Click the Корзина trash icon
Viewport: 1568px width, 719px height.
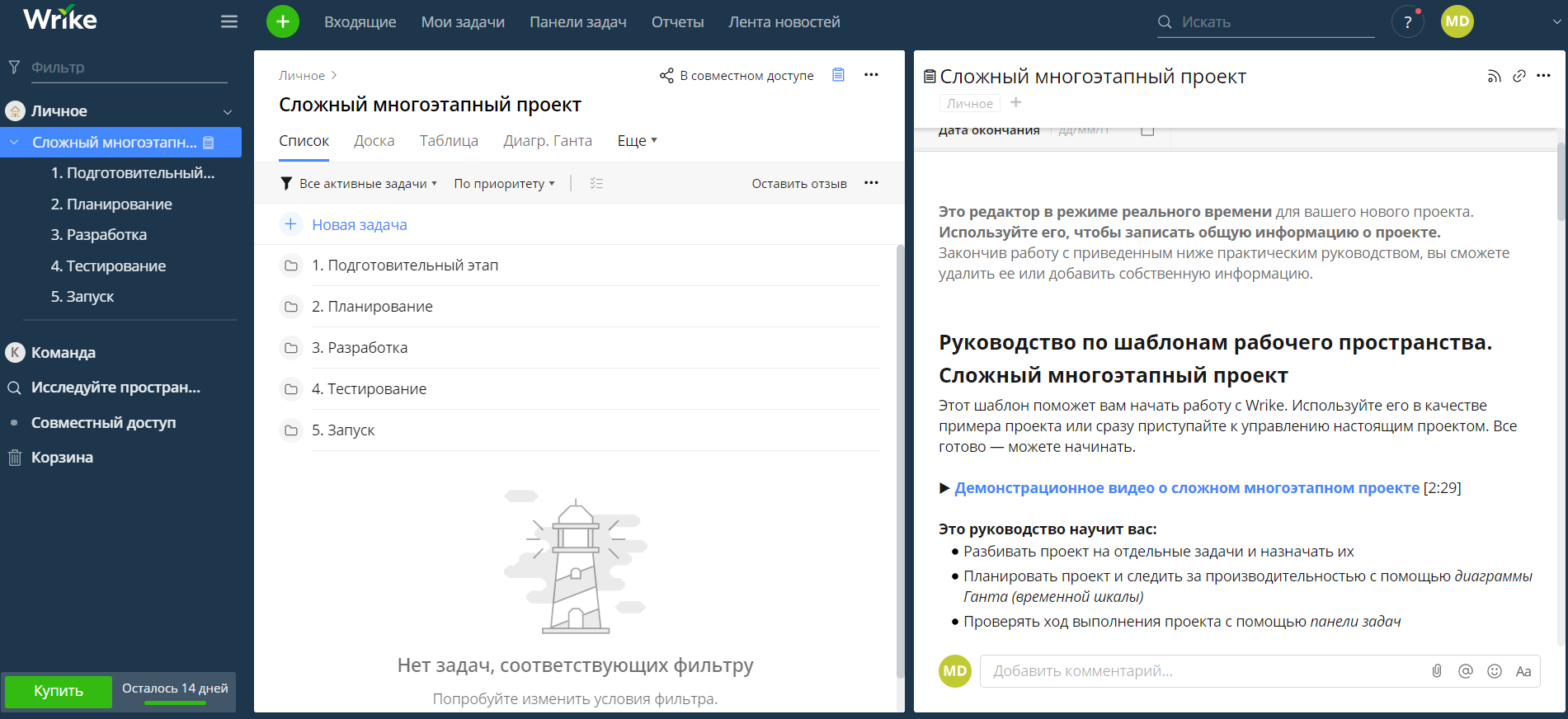[15, 458]
